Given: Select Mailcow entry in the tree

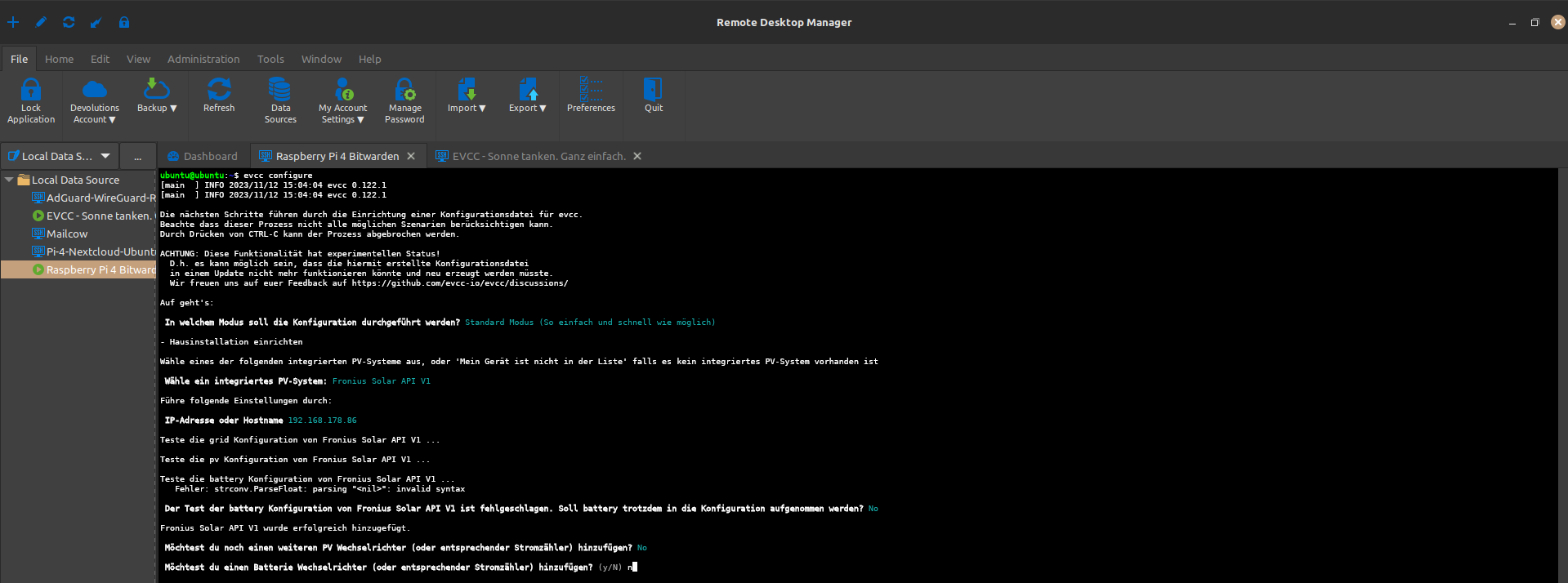Looking at the screenshot, I should [x=67, y=234].
